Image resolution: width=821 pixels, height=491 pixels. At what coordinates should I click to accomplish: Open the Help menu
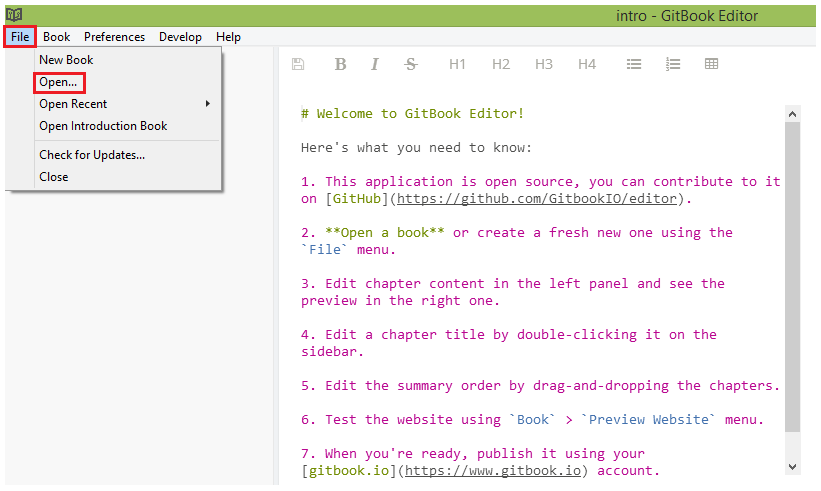point(228,37)
